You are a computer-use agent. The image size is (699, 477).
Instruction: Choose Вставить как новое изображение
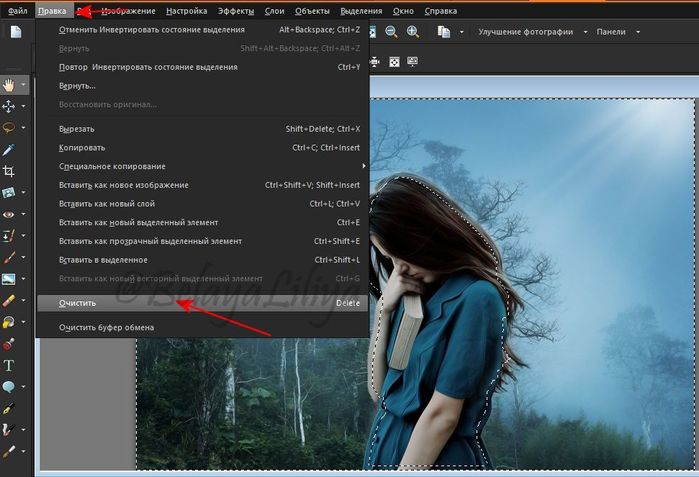click(x=203, y=185)
